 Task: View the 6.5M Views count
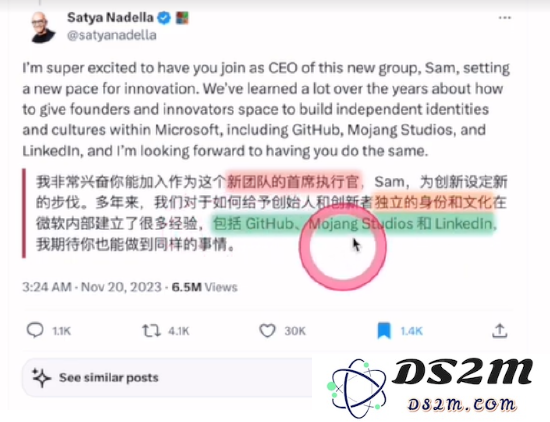tap(204, 287)
